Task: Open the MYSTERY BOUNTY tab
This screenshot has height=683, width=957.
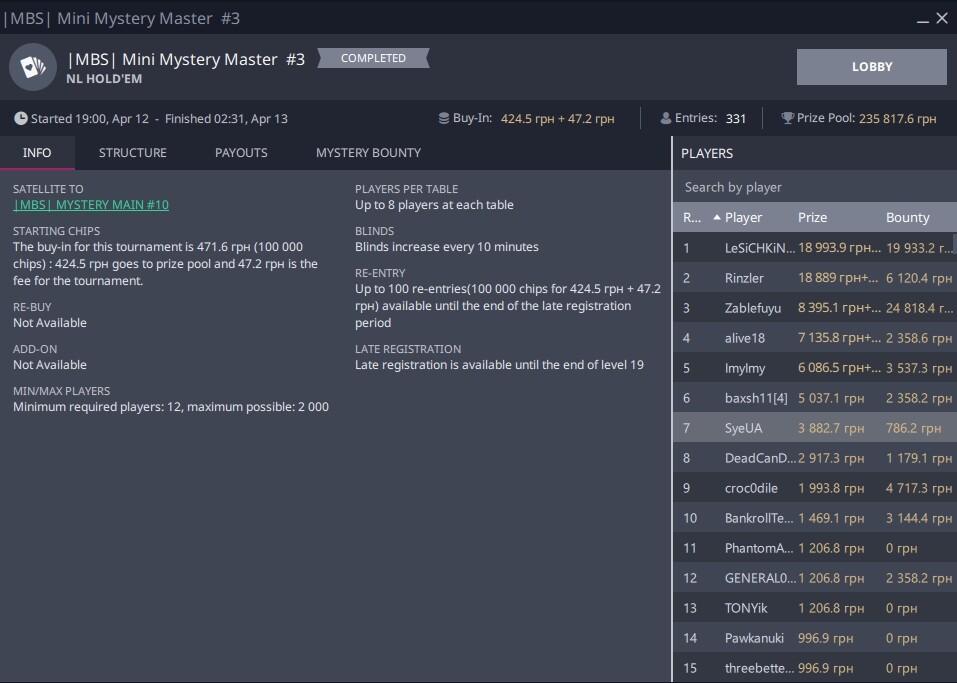Action: pos(368,153)
